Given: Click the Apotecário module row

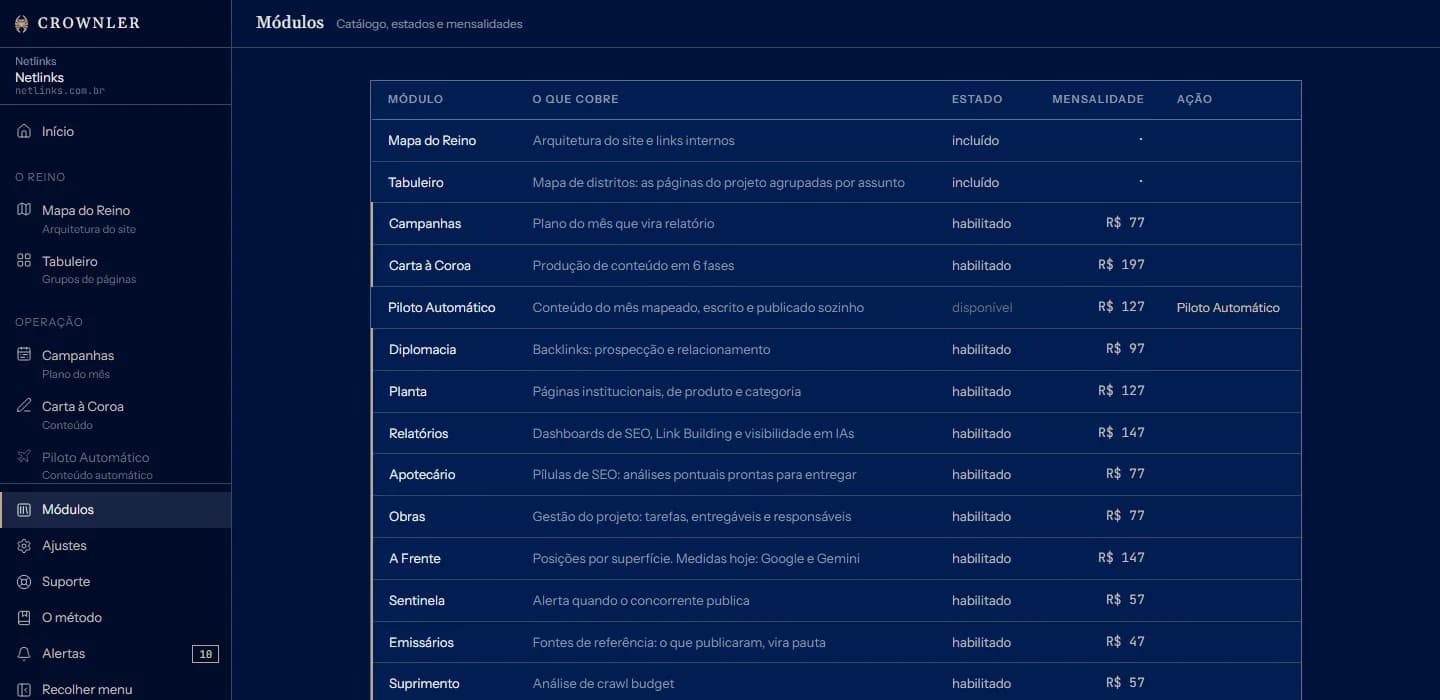Looking at the screenshot, I should [x=836, y=475].
